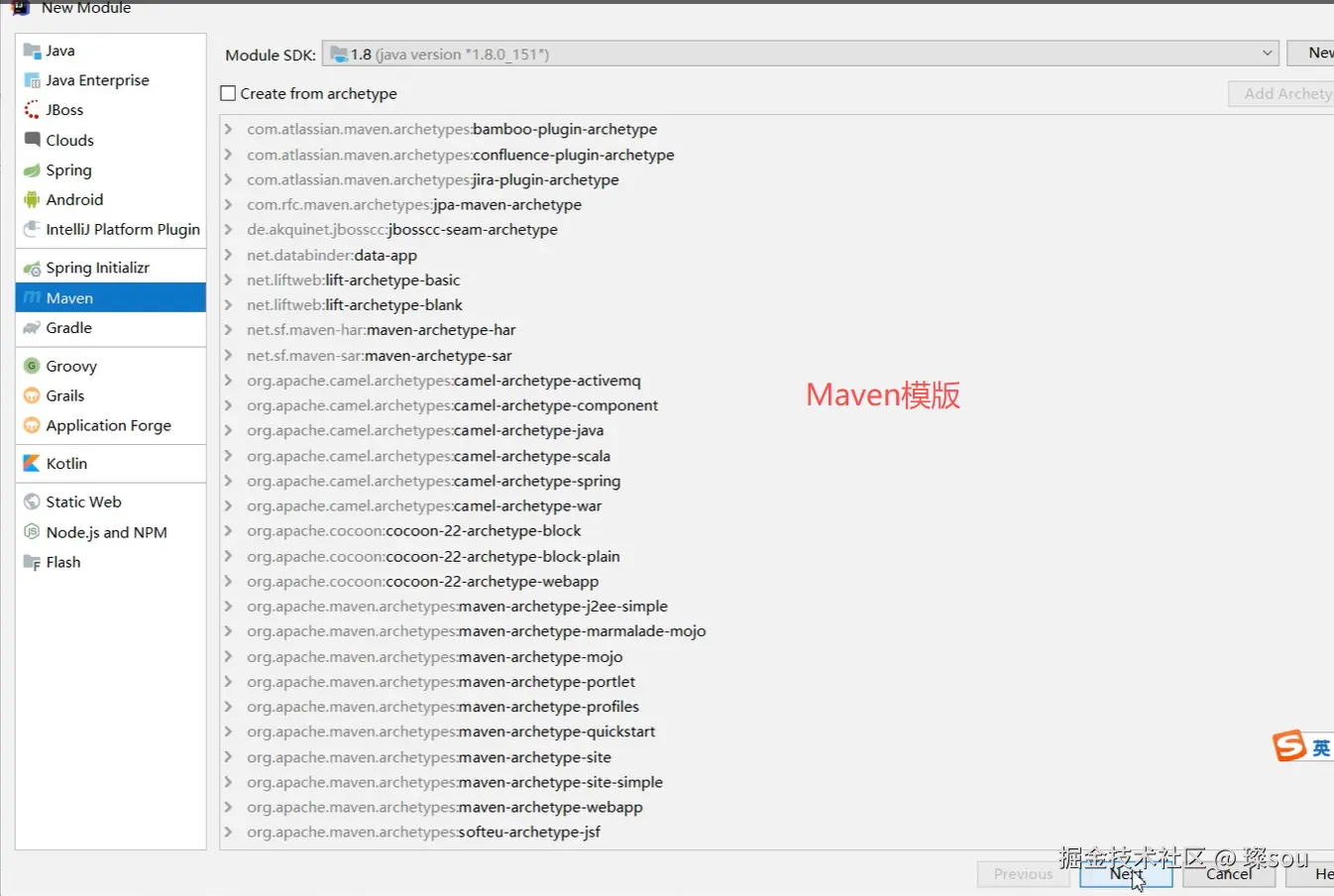Enable Create from archetype checkbox

[228, 93]
